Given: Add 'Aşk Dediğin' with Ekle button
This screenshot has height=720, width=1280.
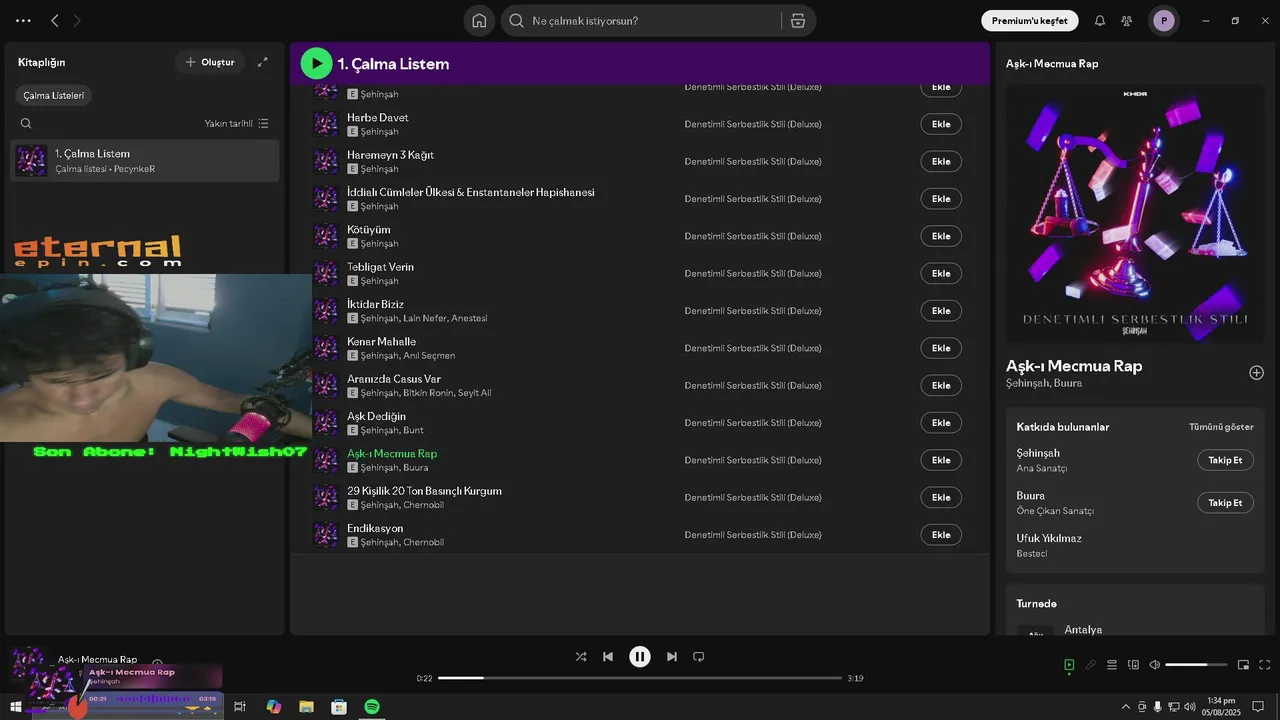Looking at the screenshot, I should [941, 423].
